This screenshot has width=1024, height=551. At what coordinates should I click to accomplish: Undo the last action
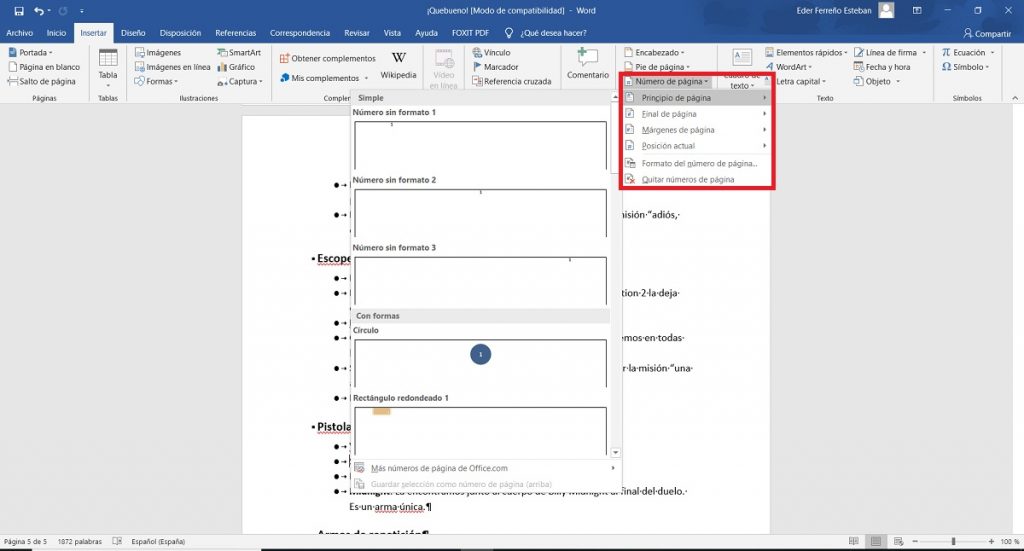(39, 11)
